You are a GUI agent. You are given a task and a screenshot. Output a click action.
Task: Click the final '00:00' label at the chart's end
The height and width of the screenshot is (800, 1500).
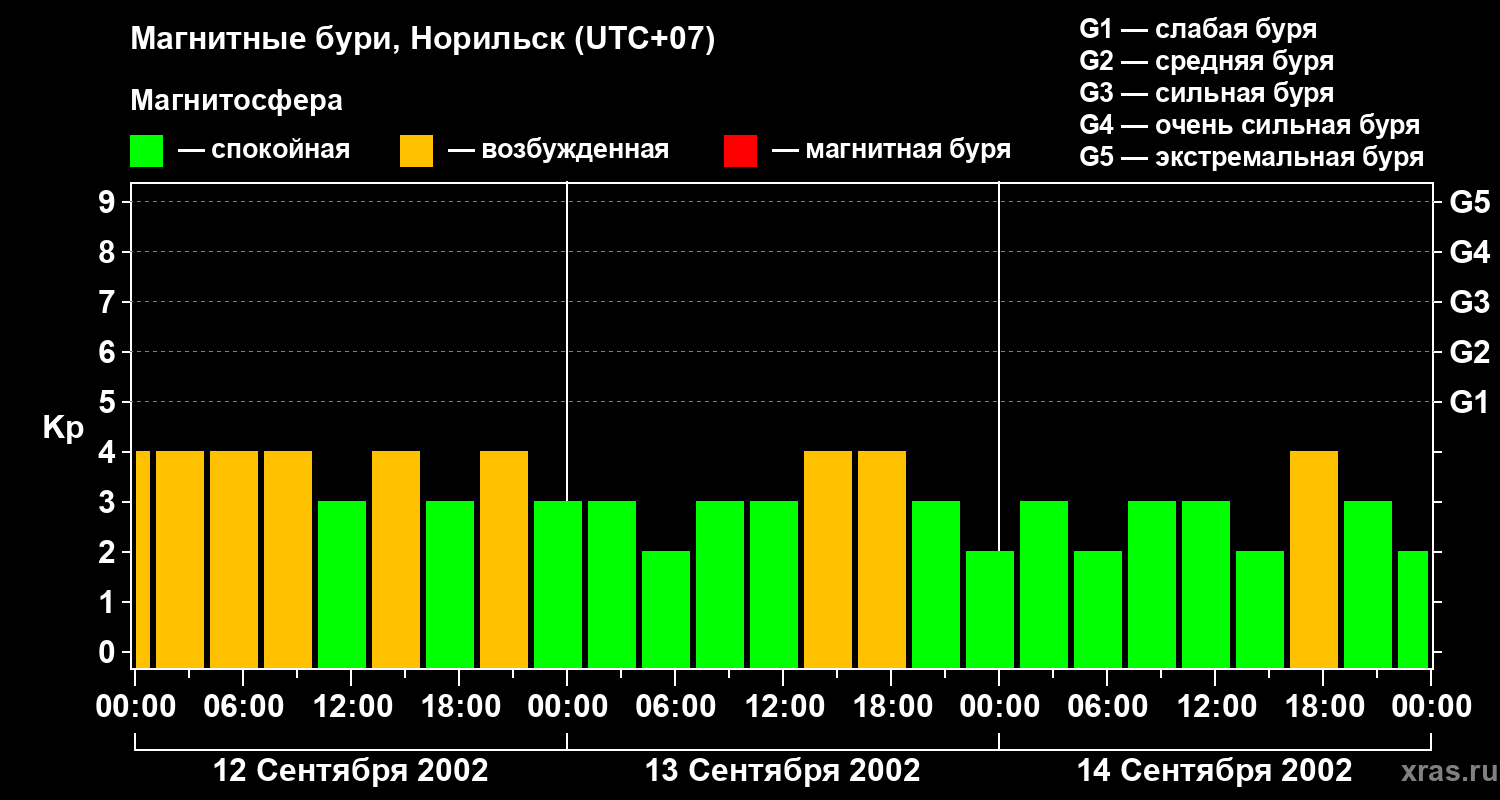(x=1431, y=707)
